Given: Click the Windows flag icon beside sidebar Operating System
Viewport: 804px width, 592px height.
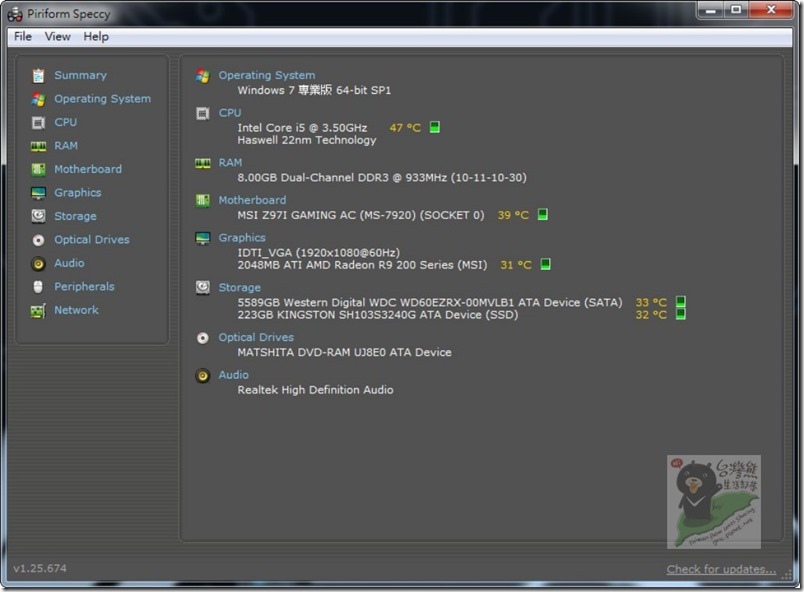Looking at the screenshot, I should tap(38, 99).
